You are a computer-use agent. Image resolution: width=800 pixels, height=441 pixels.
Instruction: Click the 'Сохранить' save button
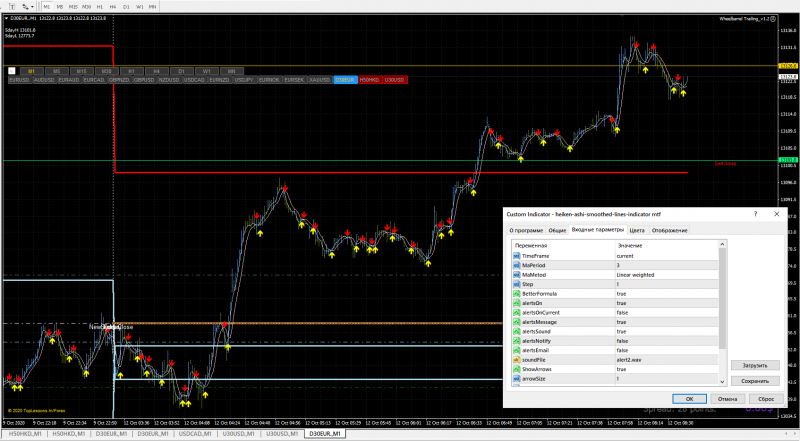pos(755,381)
